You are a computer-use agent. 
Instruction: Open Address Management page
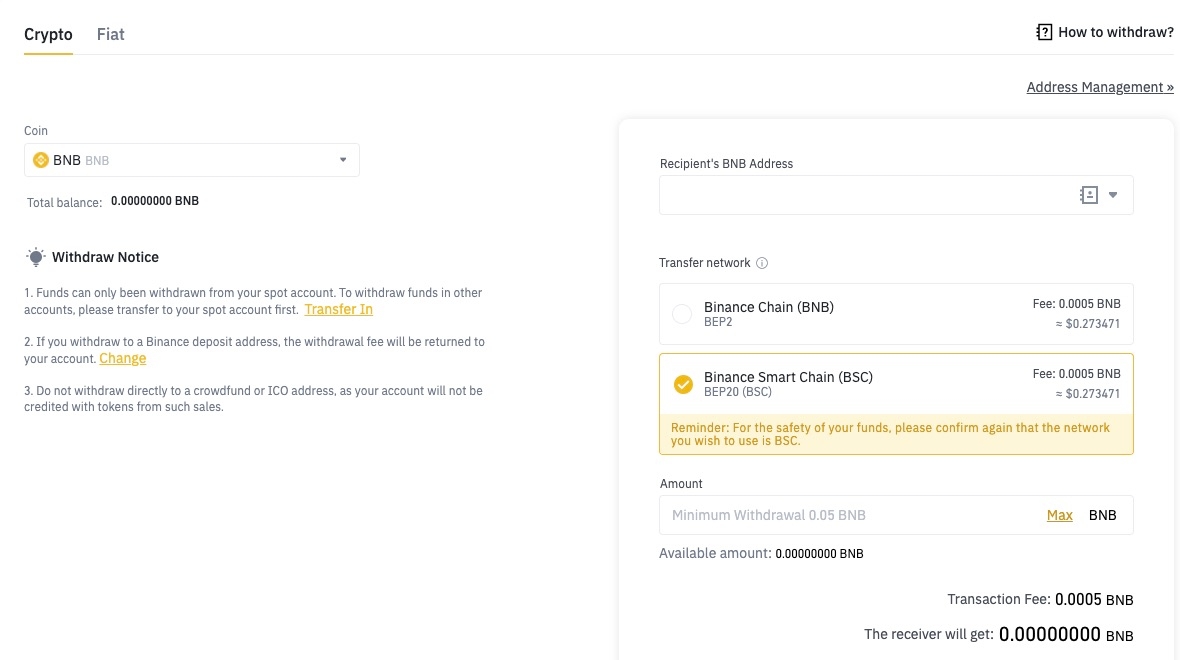1099,87
